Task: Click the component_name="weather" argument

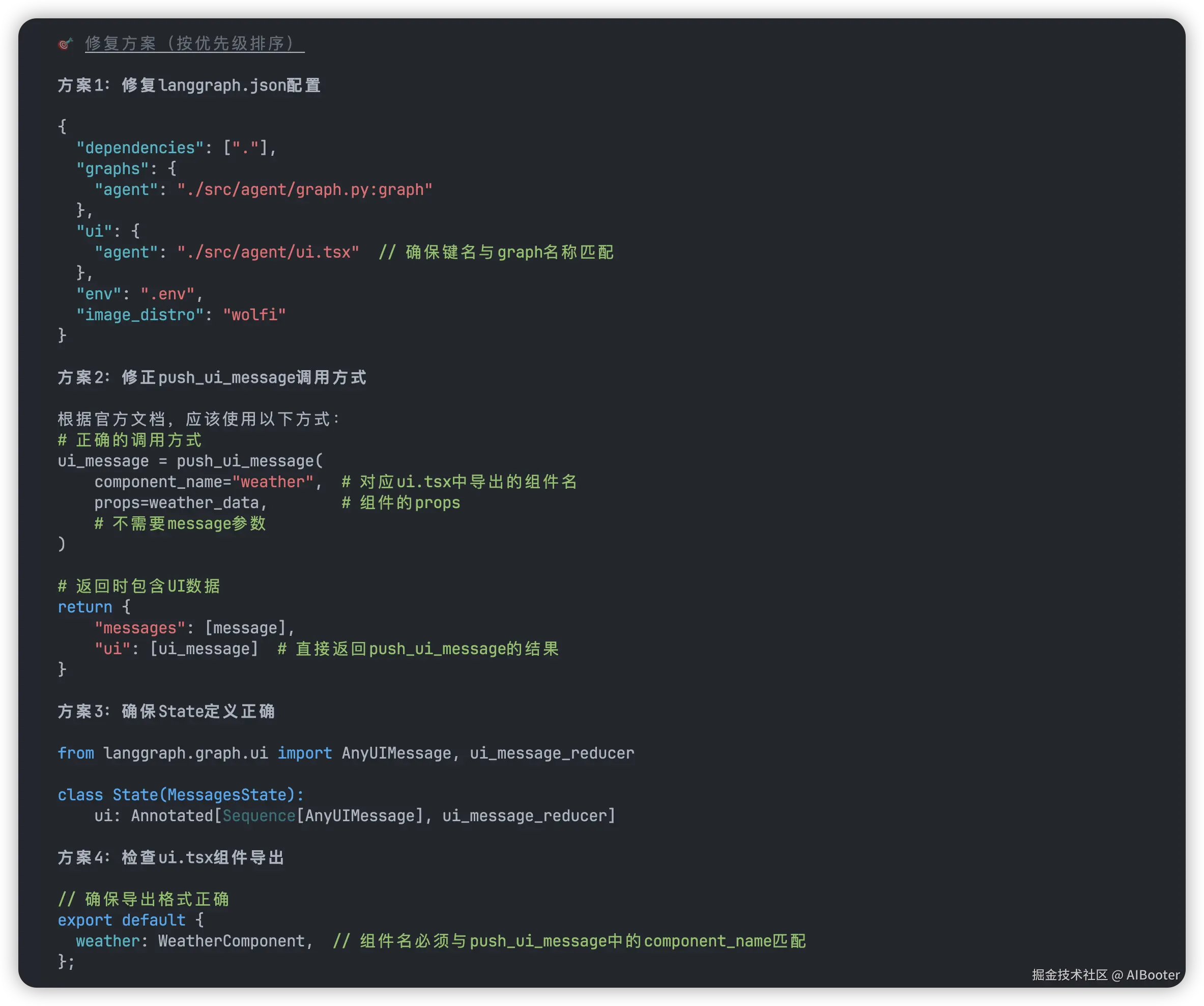Action: (x=204, y=482)
